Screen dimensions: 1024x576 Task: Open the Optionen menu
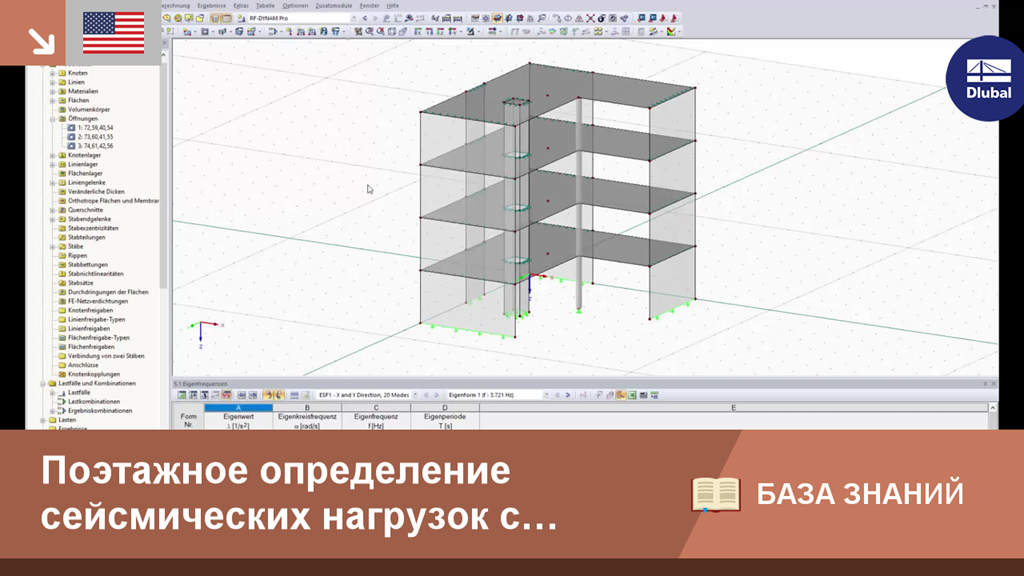click(295, 5)
